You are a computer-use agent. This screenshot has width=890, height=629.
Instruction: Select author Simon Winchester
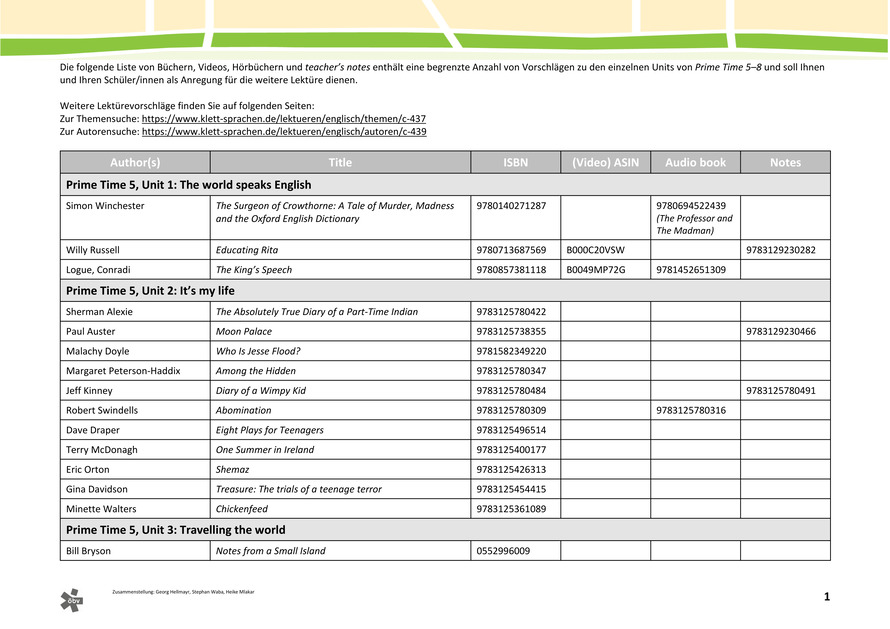(x=105, y=206)
